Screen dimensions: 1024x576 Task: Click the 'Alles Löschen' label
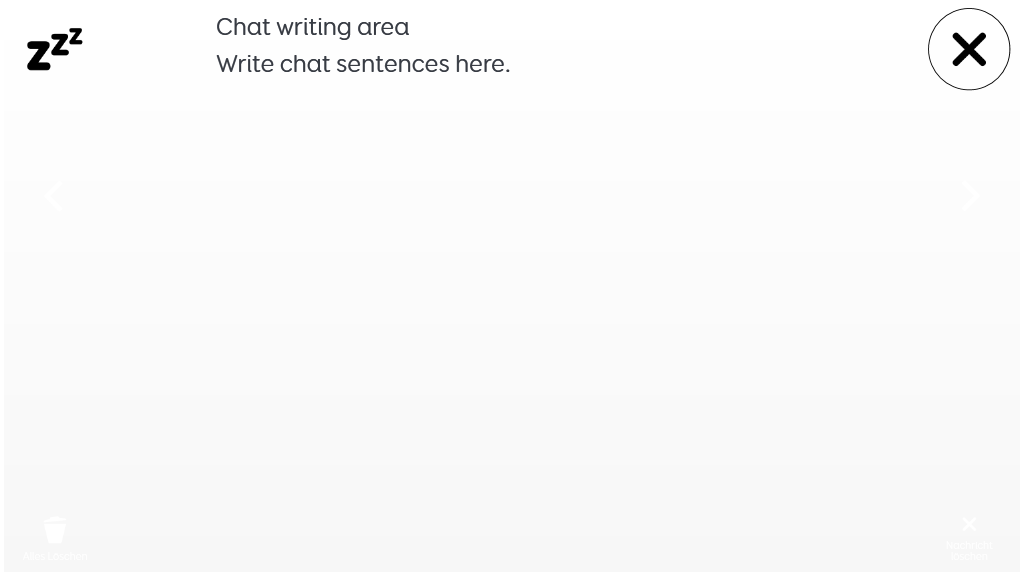click(55, 556)
